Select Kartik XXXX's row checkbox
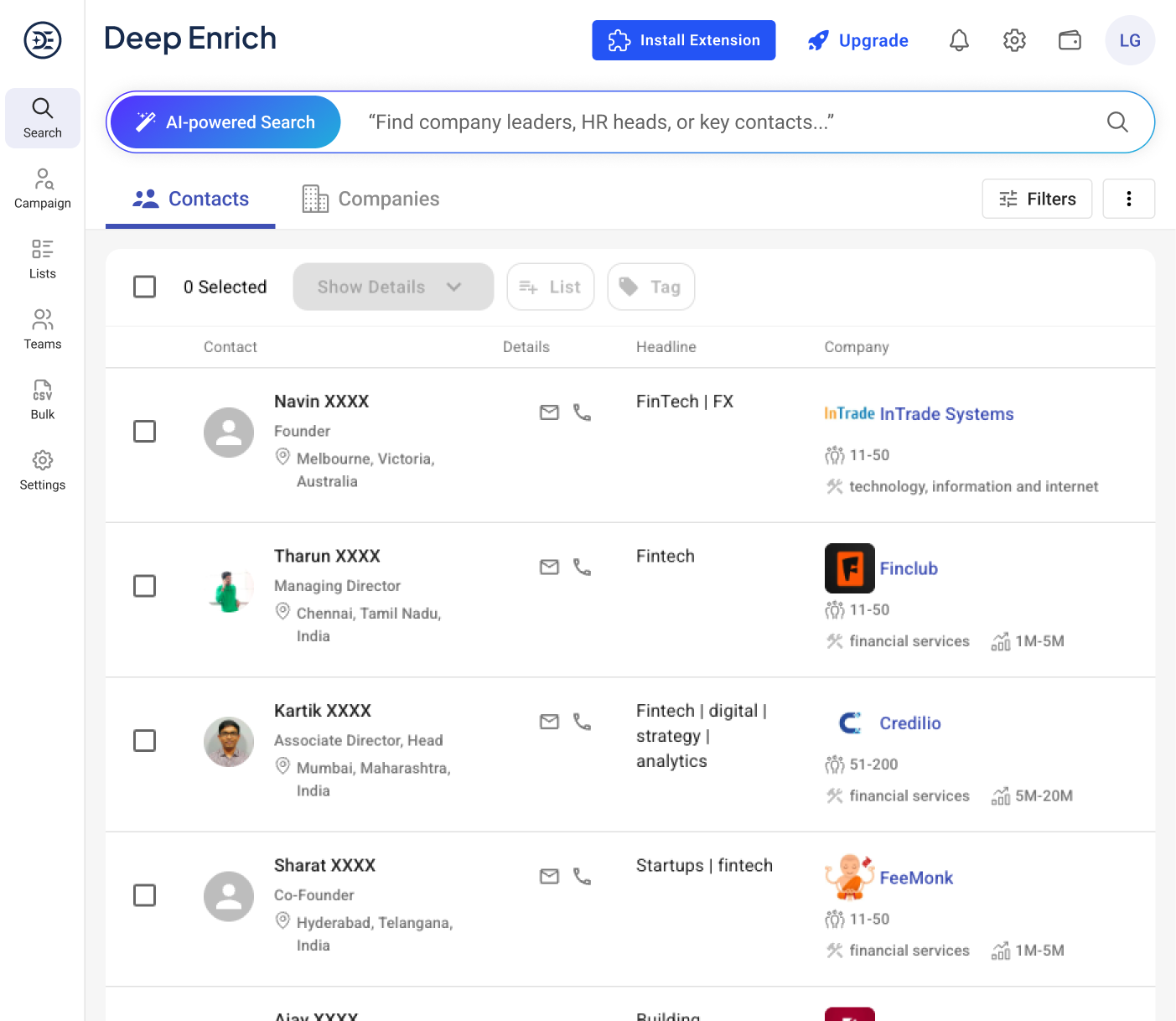 [x=144, y=740]
